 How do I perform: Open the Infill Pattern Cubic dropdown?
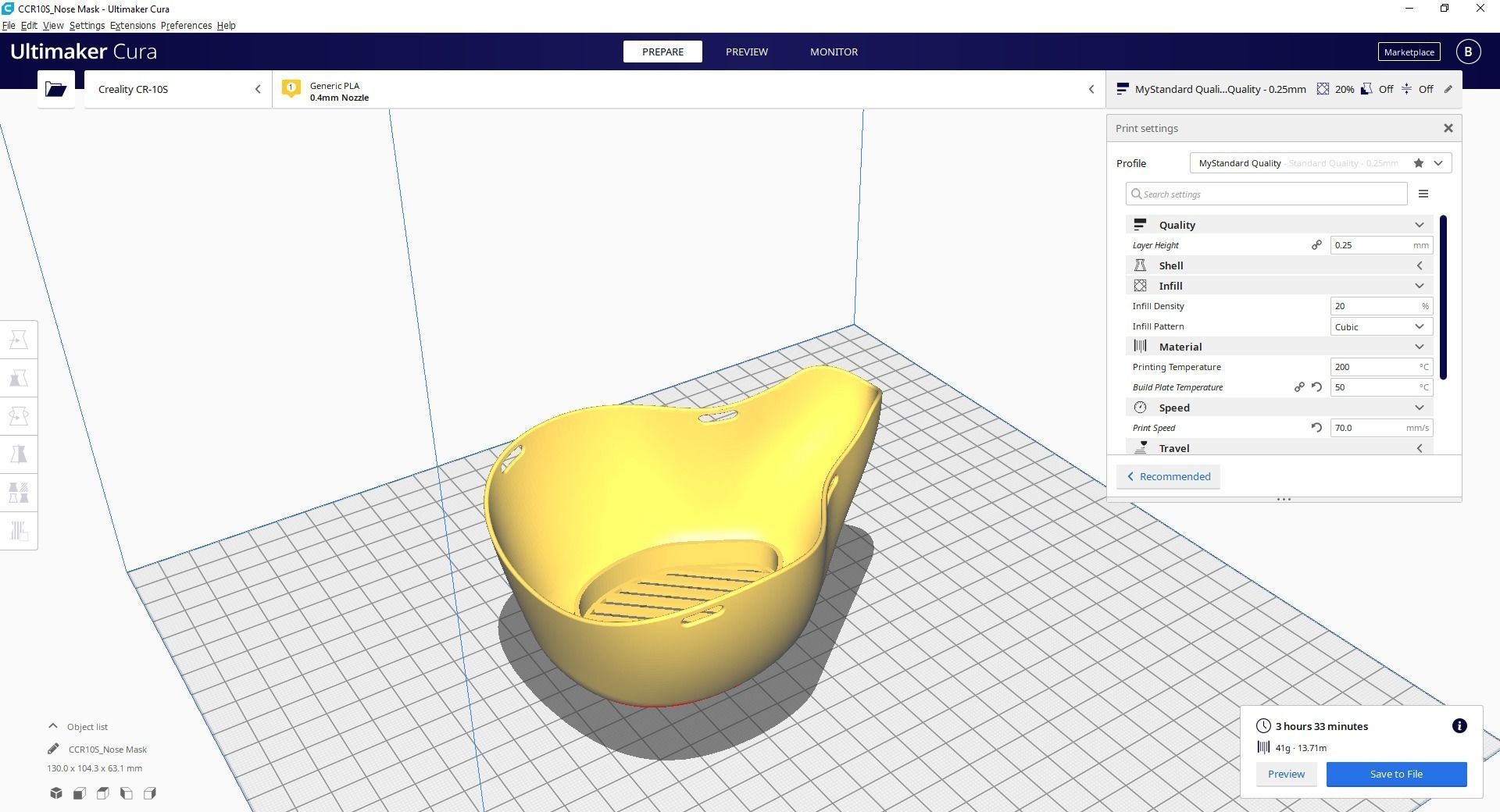pyautogui.click(x=1381, y=326)
